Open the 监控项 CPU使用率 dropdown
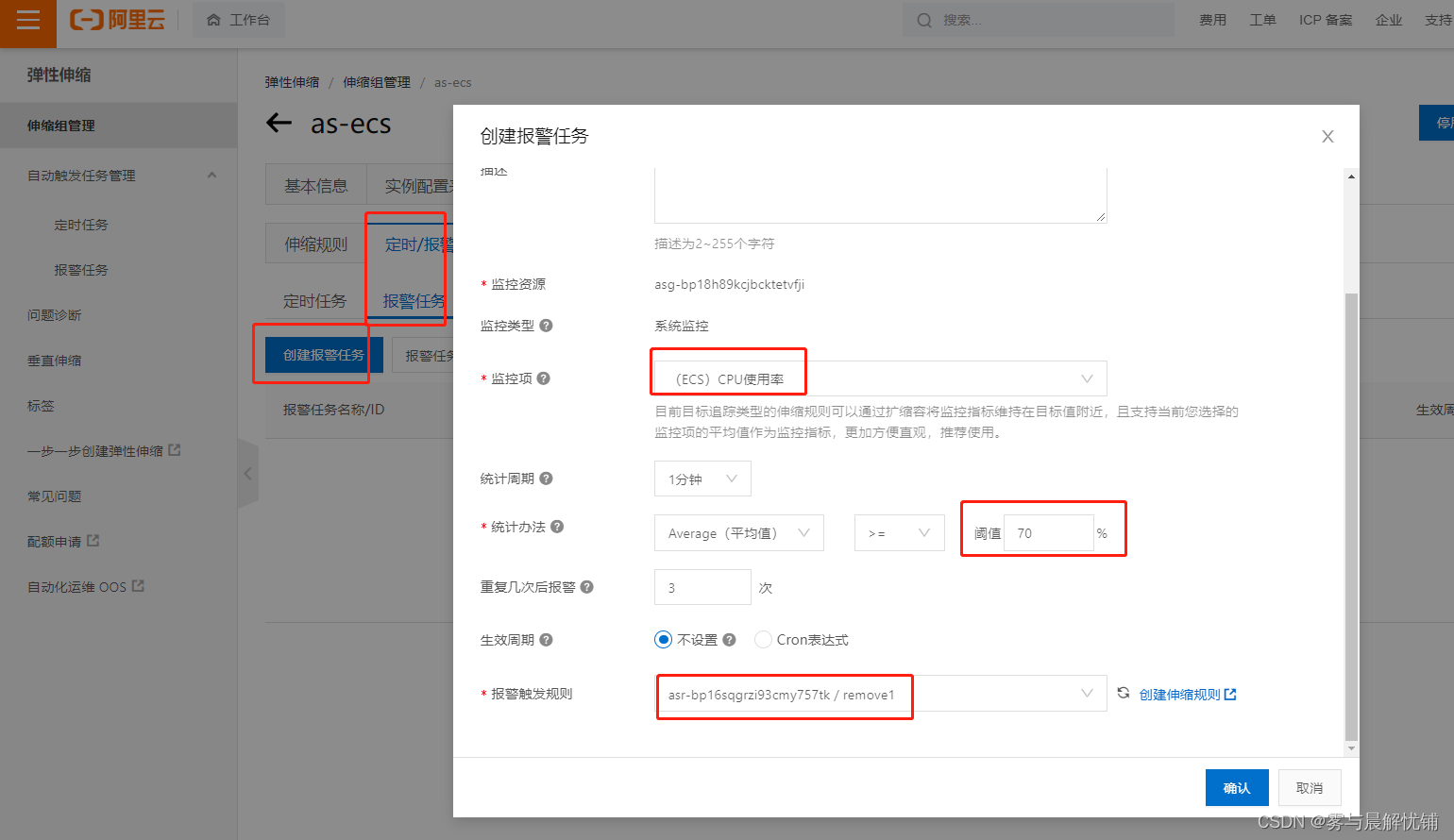 880,378
